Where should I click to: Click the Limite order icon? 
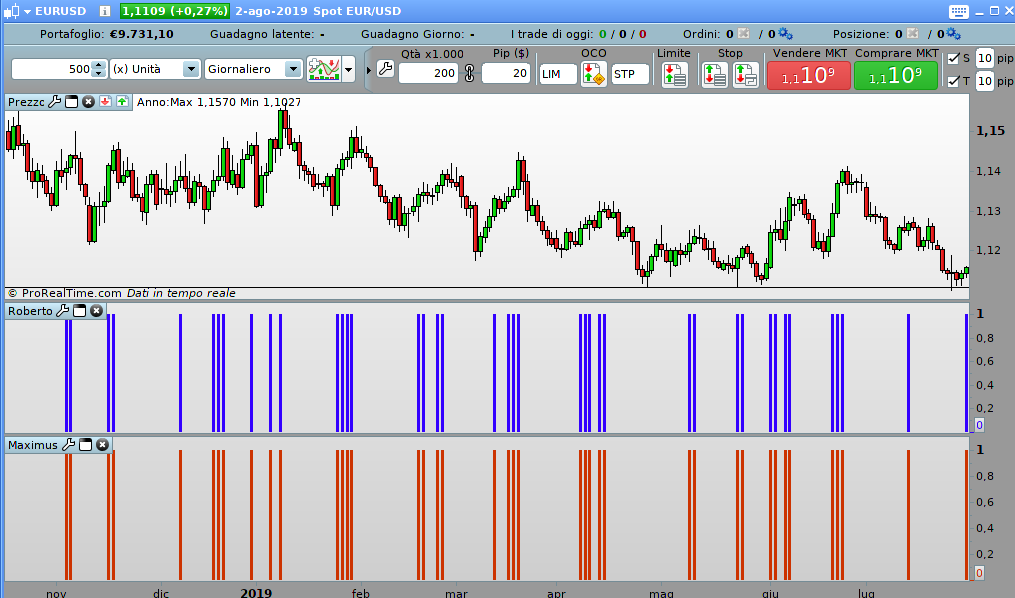click(675, 74)
